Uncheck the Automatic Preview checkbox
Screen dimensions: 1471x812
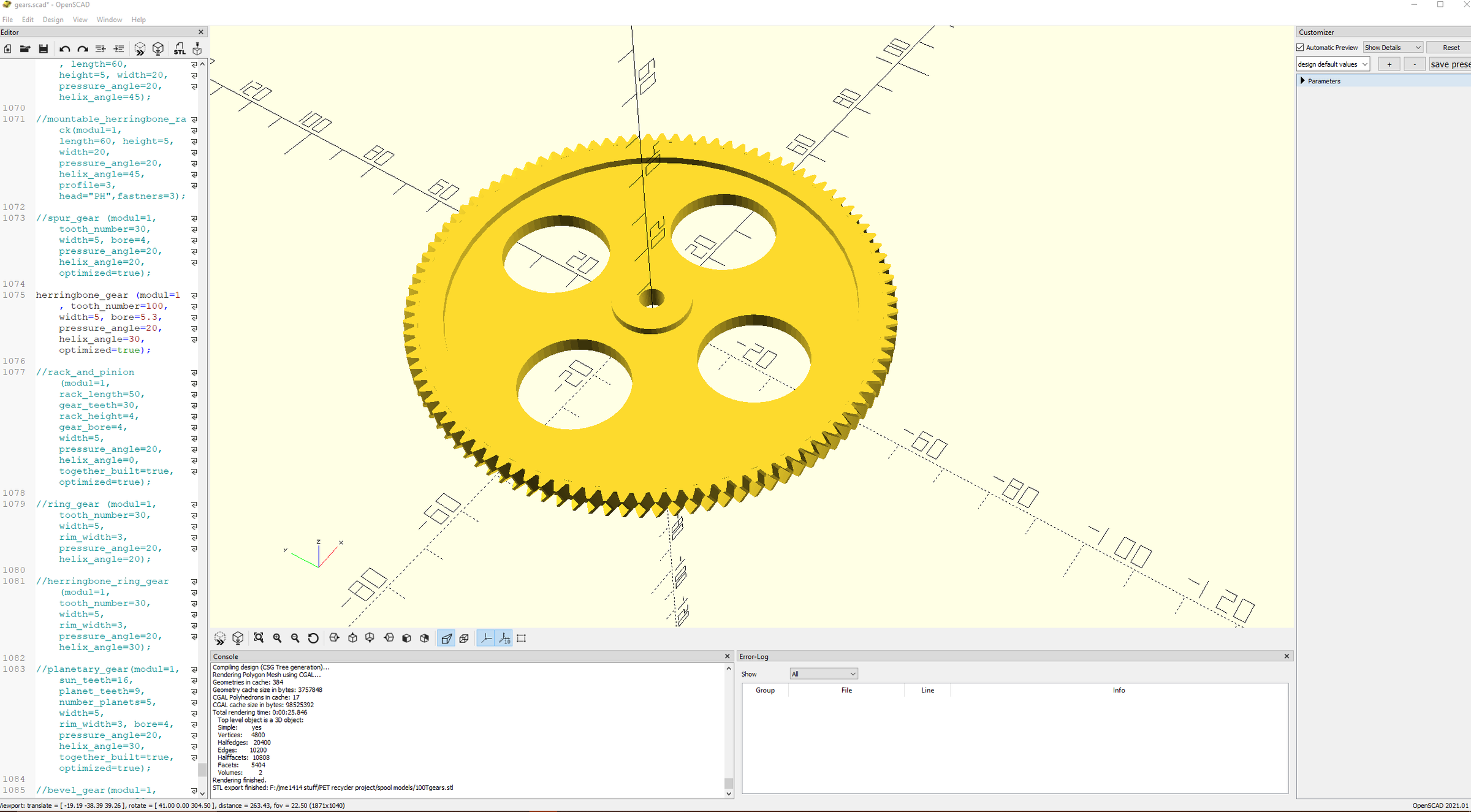click(x=1300, y=47)
